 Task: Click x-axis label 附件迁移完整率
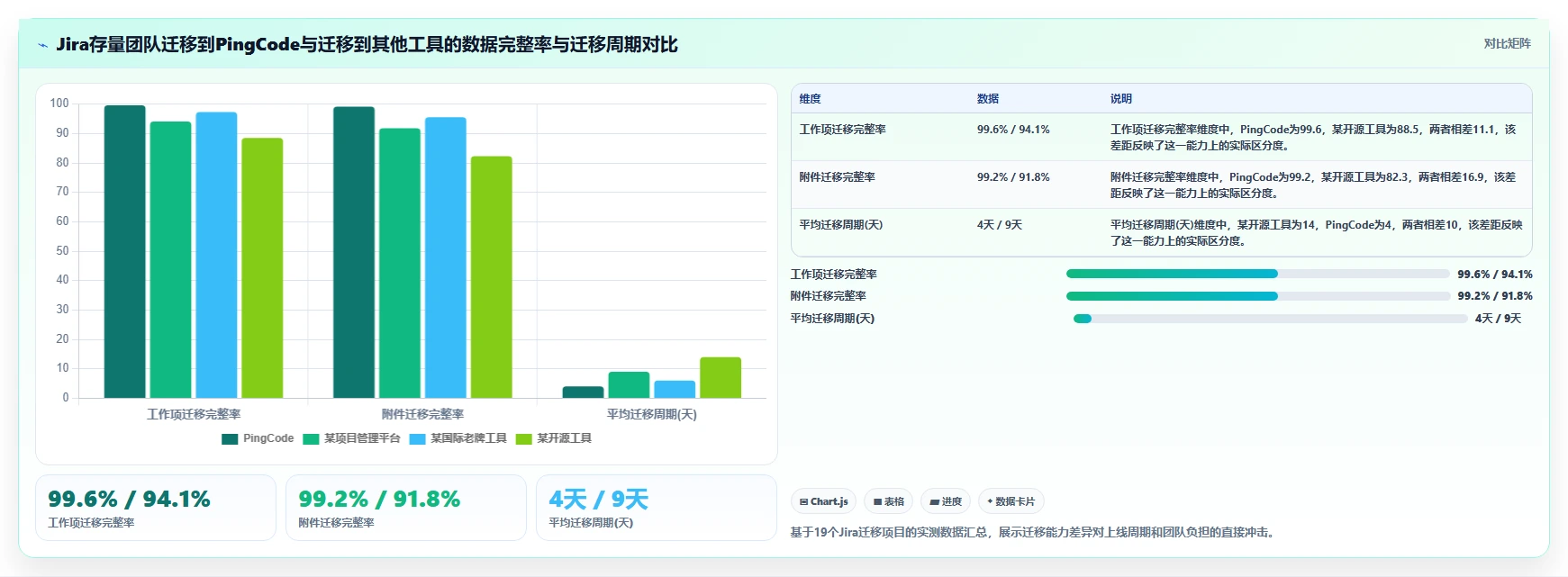(422, 414)
